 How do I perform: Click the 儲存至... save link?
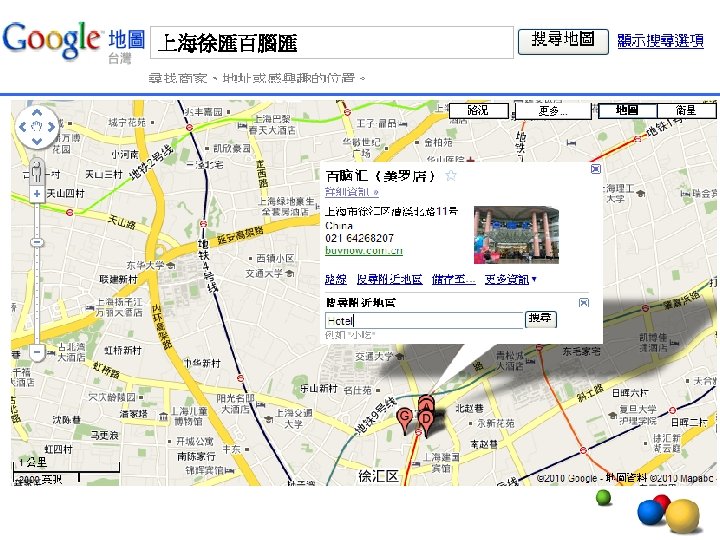(453, 279)
